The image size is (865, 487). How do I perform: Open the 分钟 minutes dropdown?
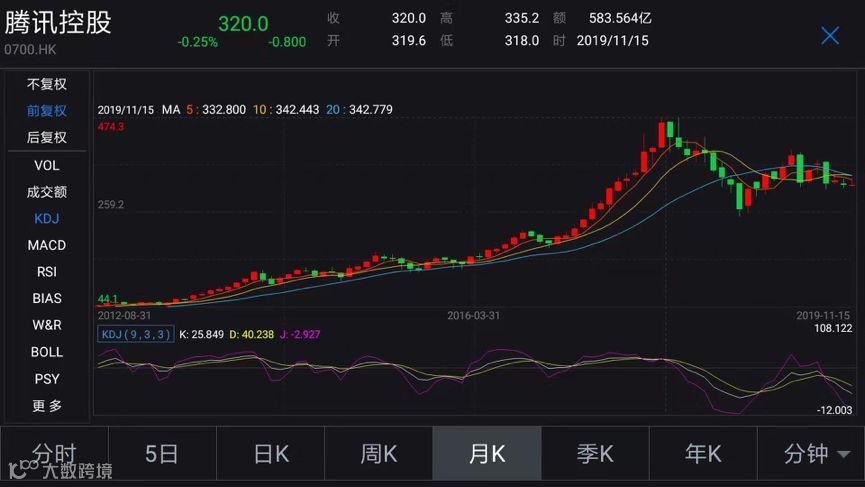[811, 454]
